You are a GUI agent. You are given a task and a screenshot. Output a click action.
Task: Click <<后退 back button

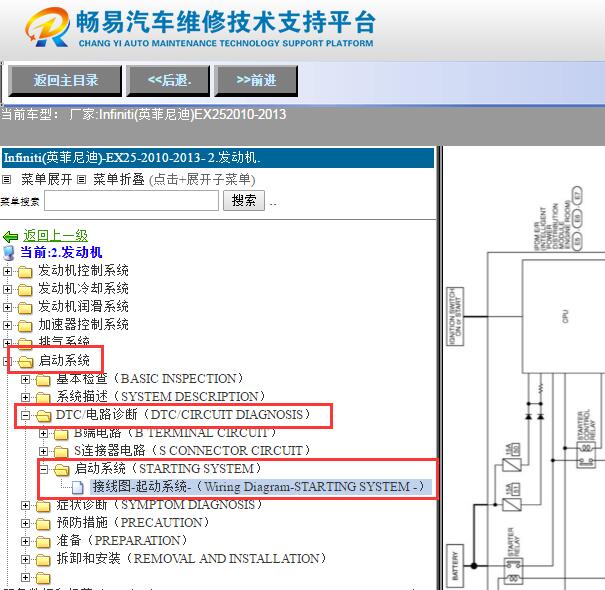169,80
